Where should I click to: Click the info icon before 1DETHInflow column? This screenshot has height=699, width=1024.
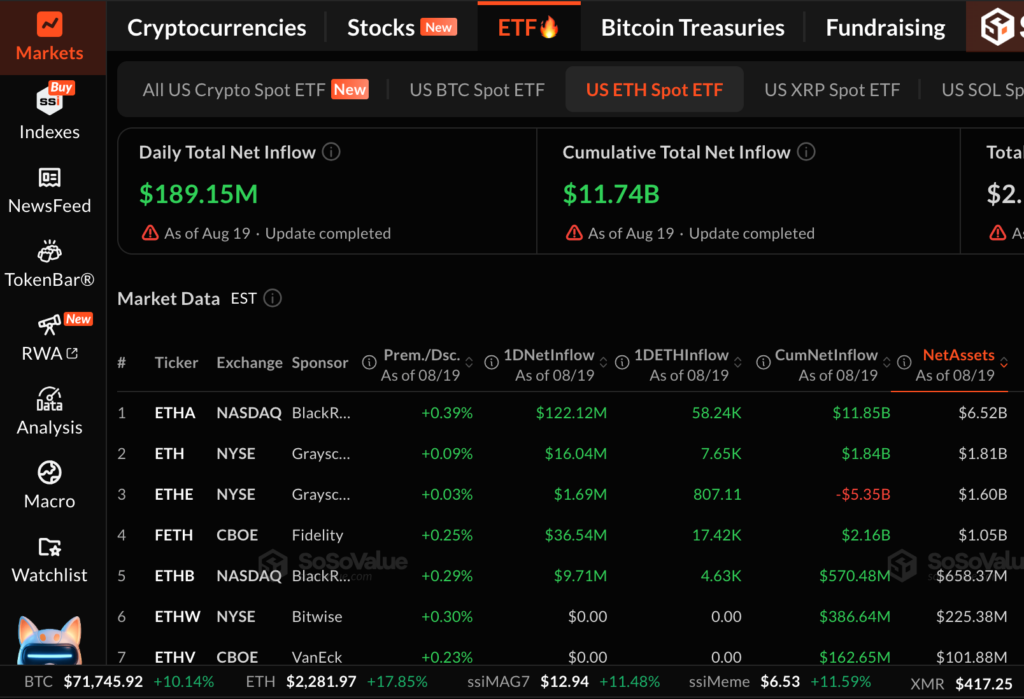pyautogui.click(x=622, y=362)
